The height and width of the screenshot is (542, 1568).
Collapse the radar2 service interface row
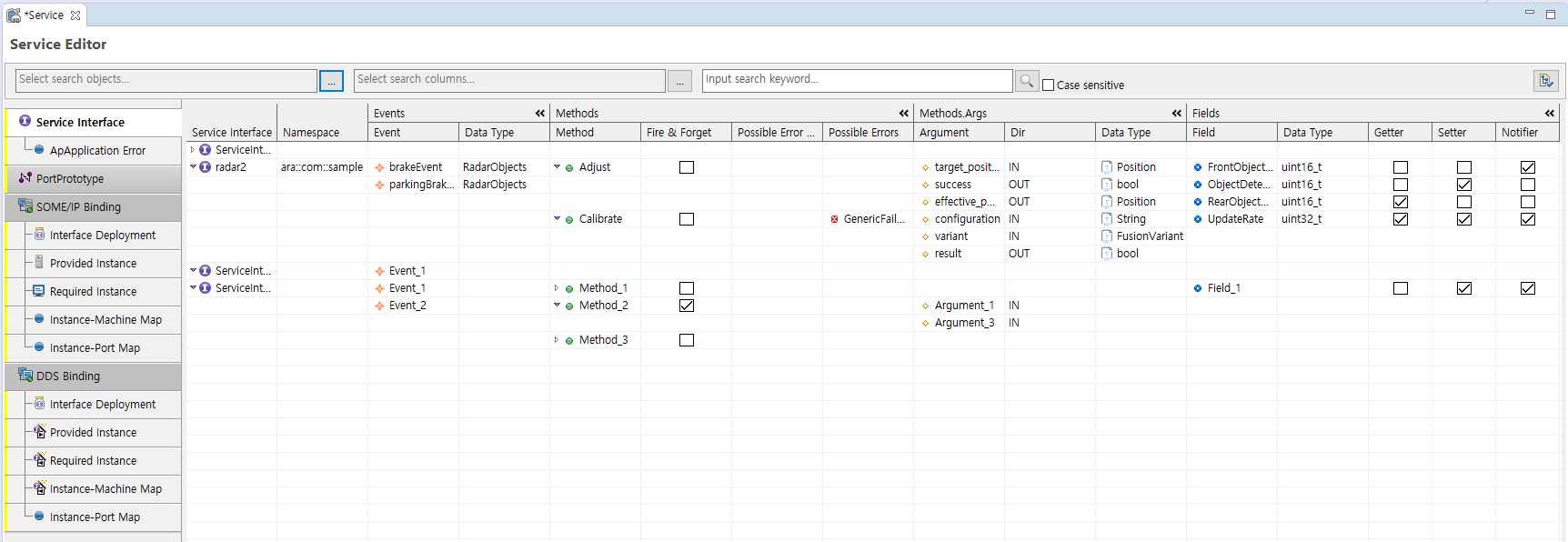tap(193, 167)
